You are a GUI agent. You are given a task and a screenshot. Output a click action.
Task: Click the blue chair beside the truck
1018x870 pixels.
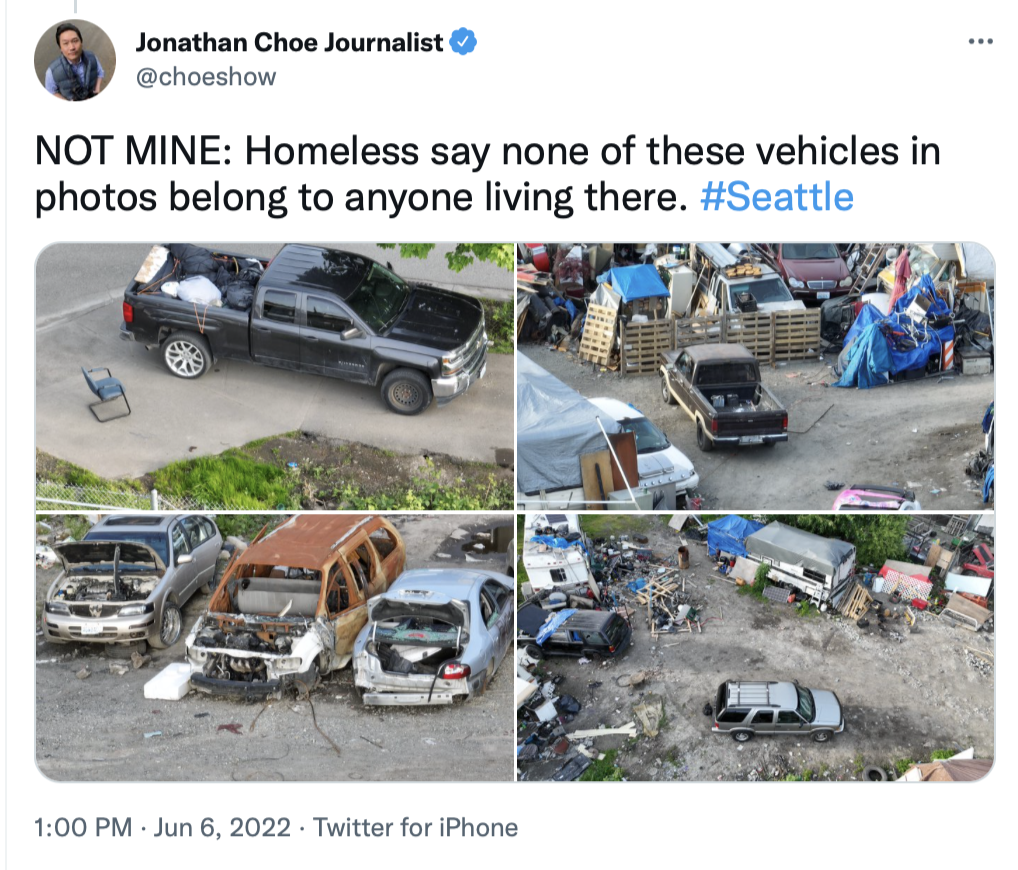pyautogui.click(x=106, y=393)
